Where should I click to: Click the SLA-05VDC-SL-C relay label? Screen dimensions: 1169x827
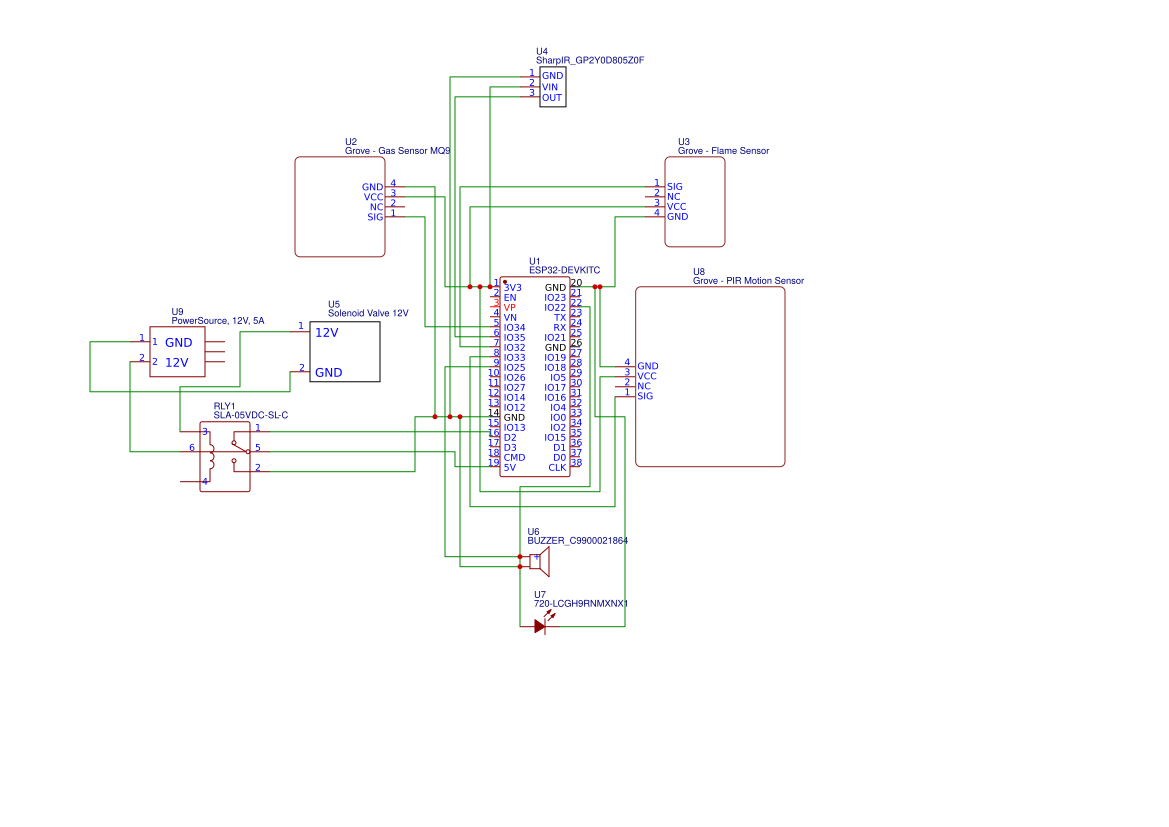click(x=250, y=415)
